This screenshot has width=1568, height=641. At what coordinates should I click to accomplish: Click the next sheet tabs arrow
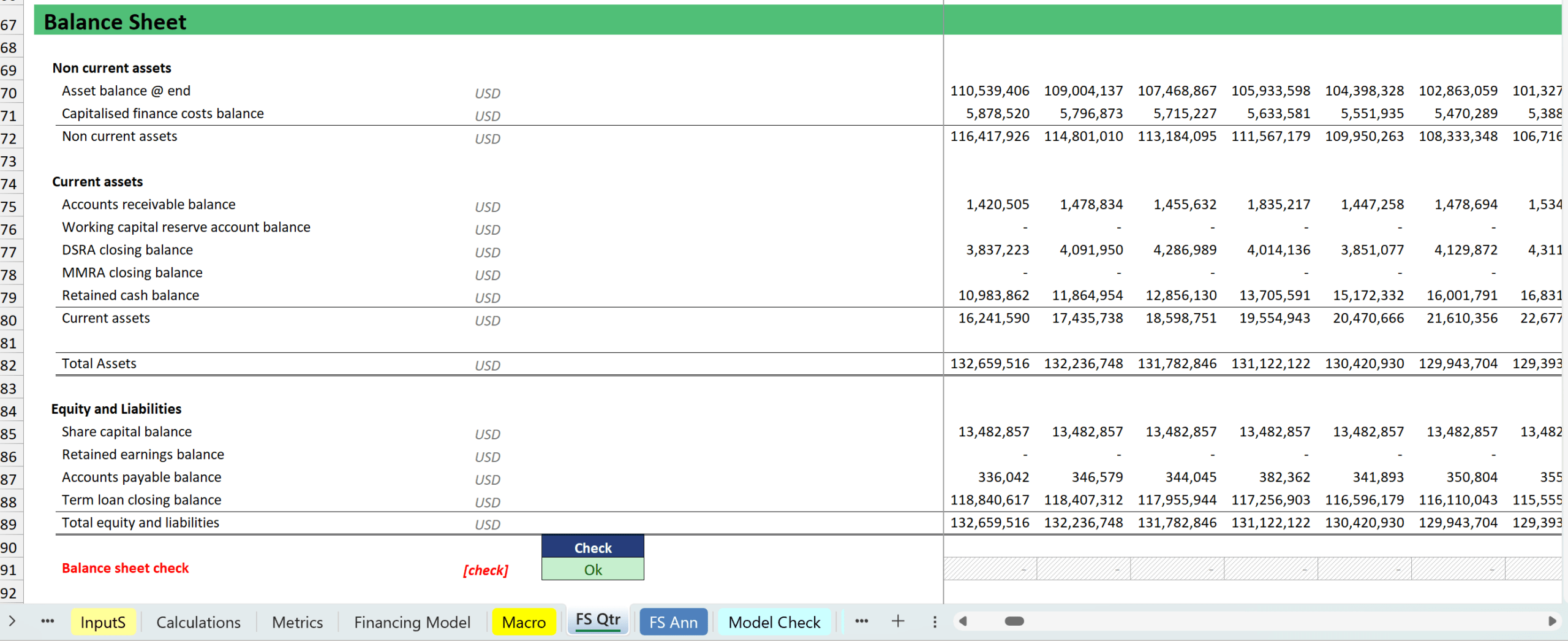coord(12,621)
